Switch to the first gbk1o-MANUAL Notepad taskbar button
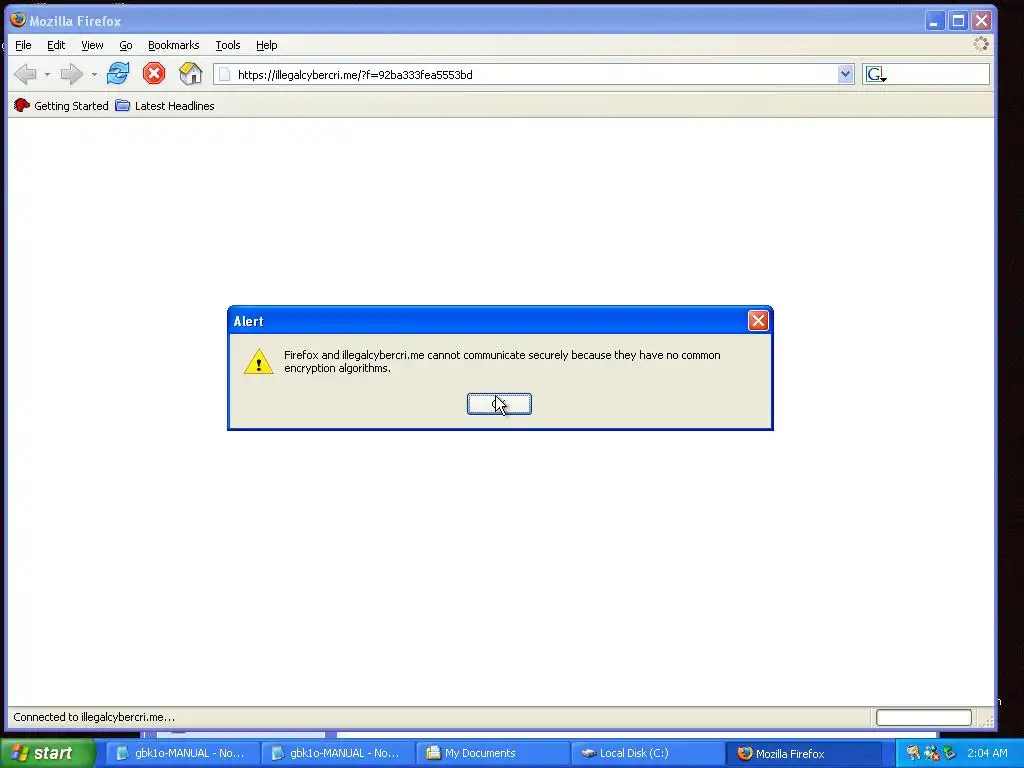This screenshot has width=1024, height=768. pyautogui.click(x=182, y=754)
